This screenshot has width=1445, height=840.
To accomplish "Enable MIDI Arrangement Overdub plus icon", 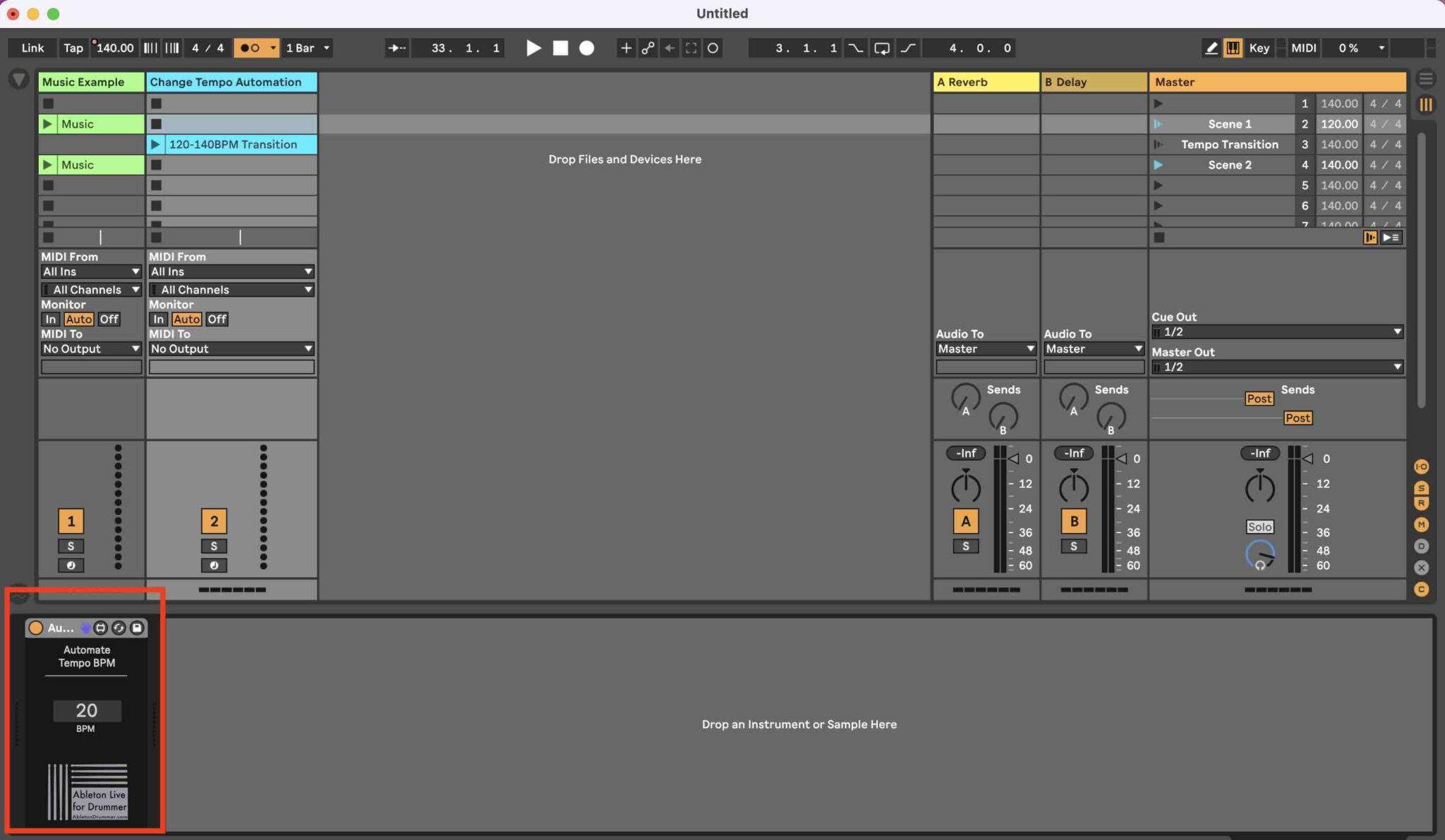I will click(x=625, y=48).
